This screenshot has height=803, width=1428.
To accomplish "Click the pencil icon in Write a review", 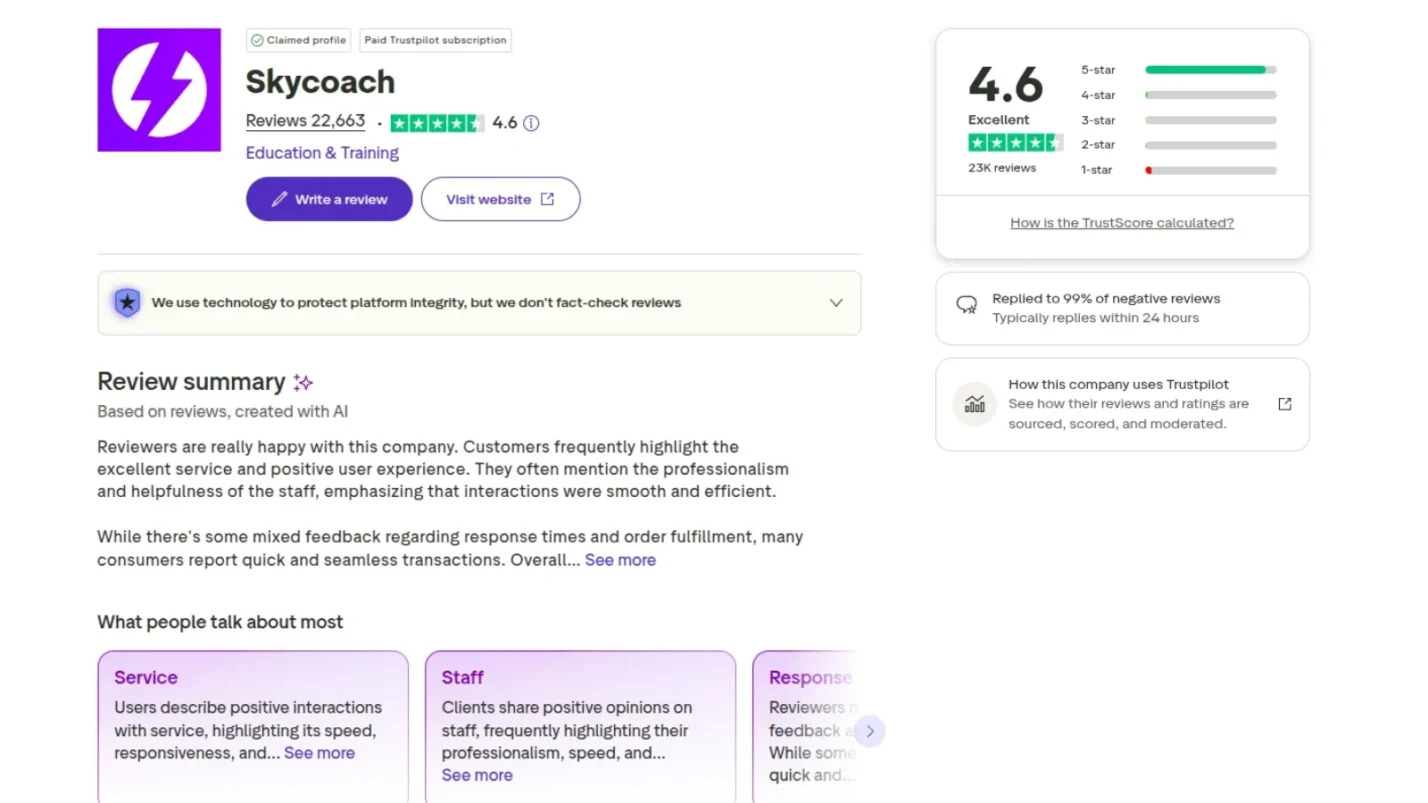I will (280, 199).
